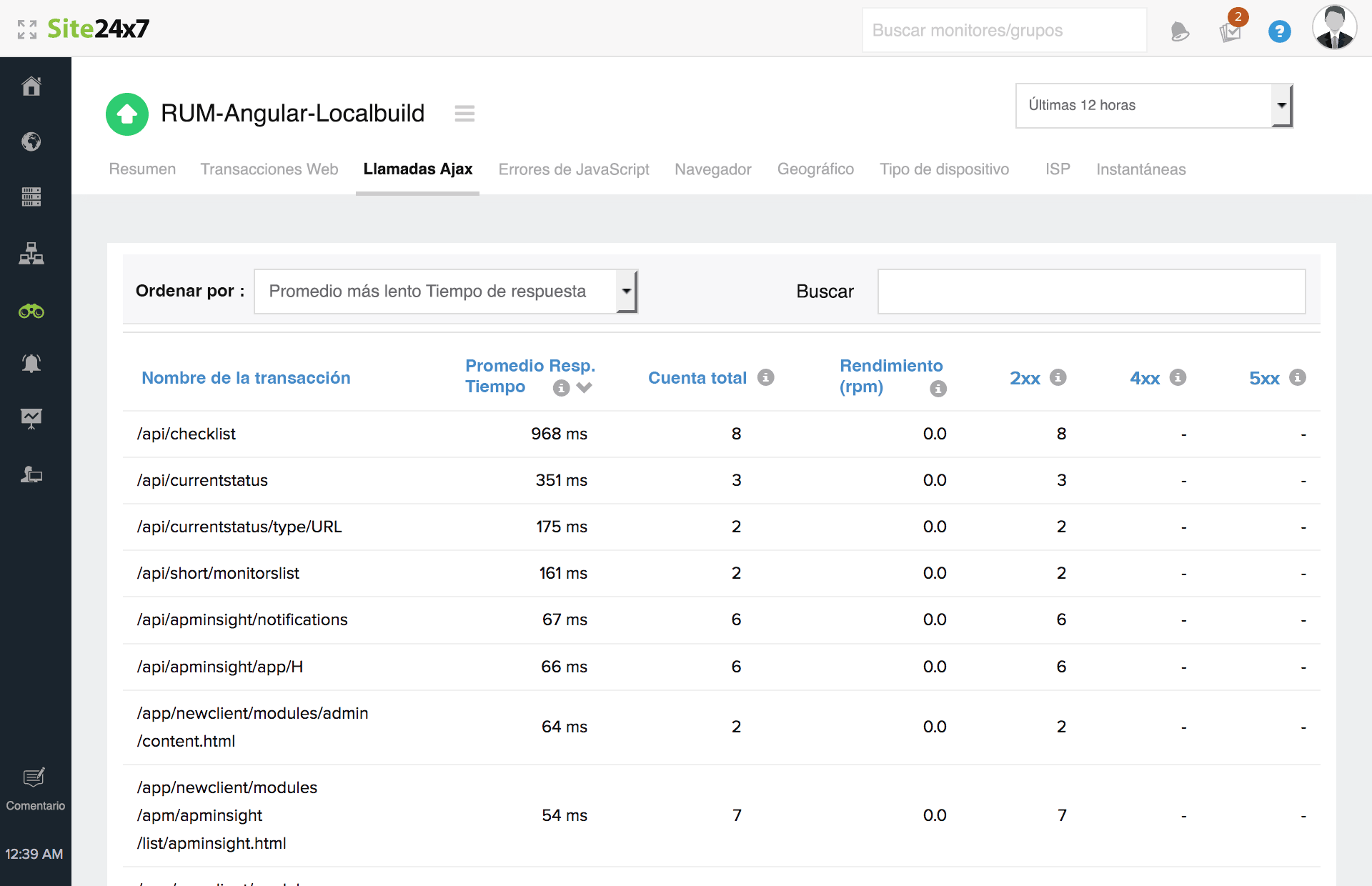Open the binoculars APM sidebar icon
1372x886 pixels.
31,311
